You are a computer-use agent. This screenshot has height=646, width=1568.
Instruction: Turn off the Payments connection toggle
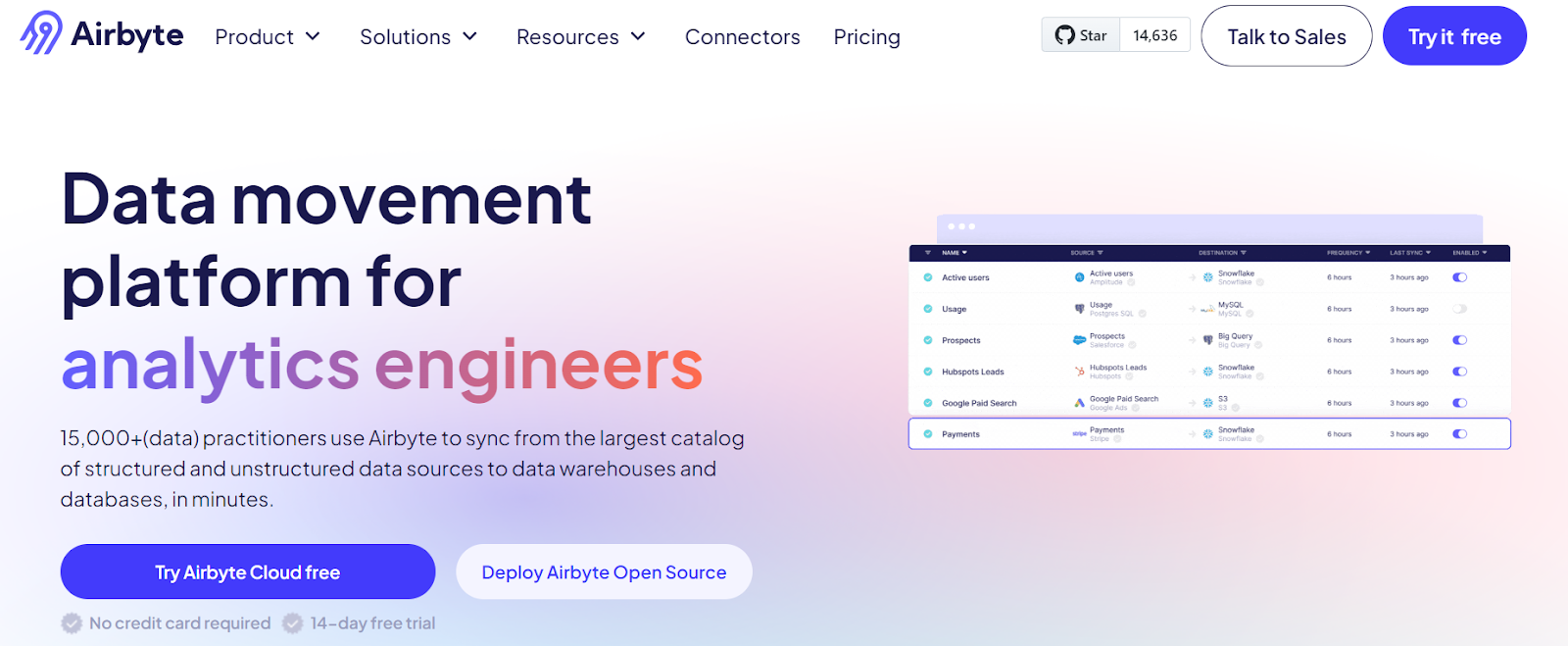1460,433
